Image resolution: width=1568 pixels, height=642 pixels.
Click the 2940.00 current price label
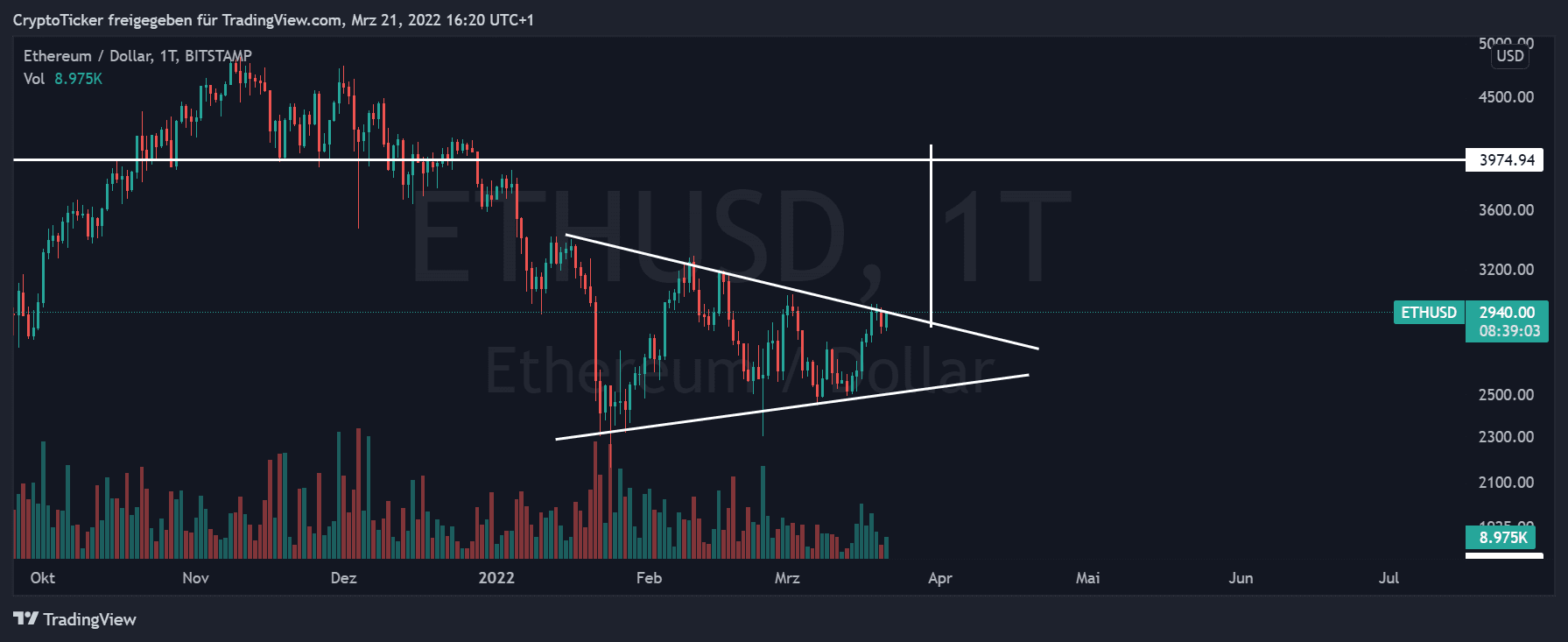(x=1506, y=313)
